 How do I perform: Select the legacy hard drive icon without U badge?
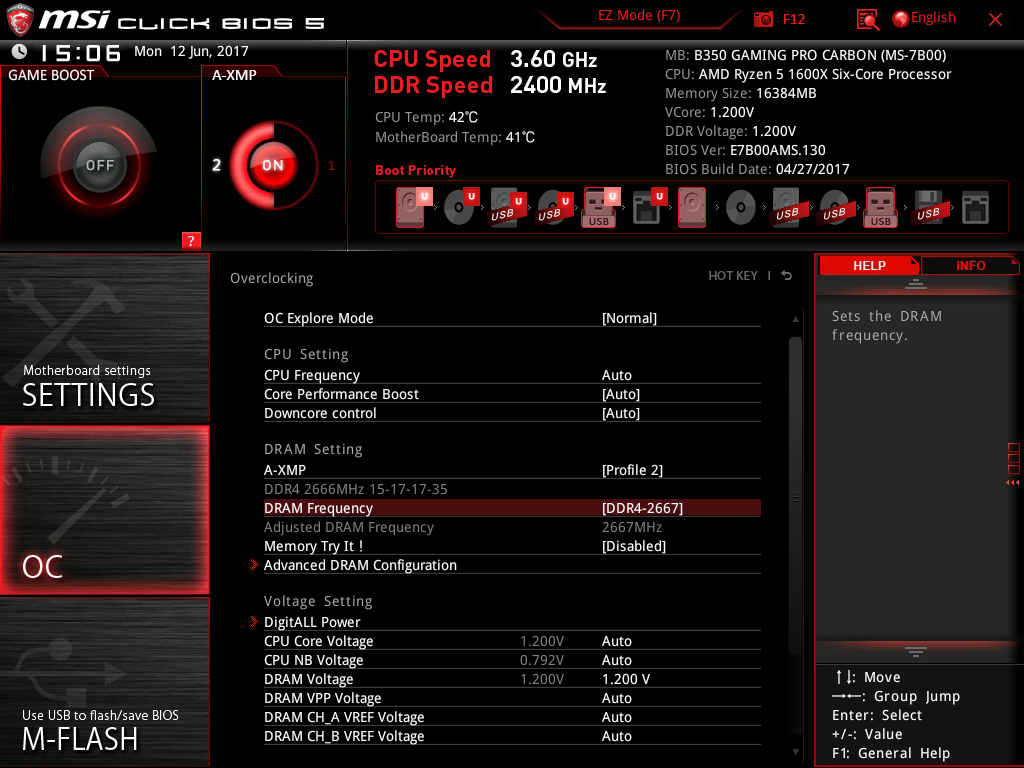click(692, 207)
